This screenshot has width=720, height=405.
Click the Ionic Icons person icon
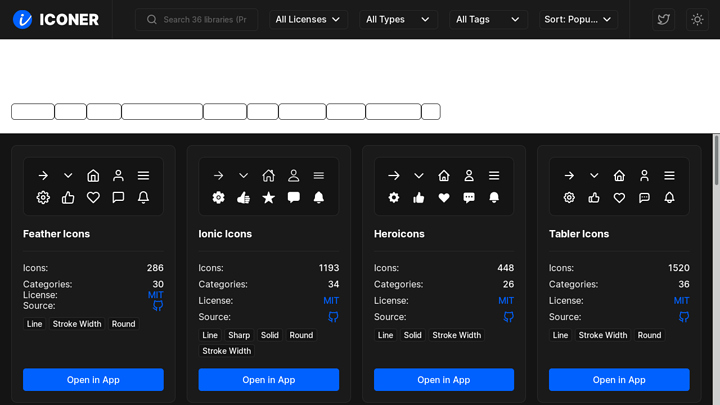coord(293,175)
